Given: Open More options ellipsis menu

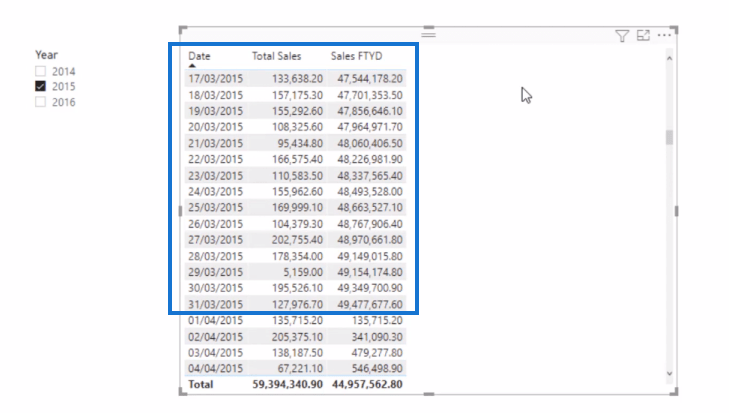Looking at the screenshot, I should click(664, 35).
